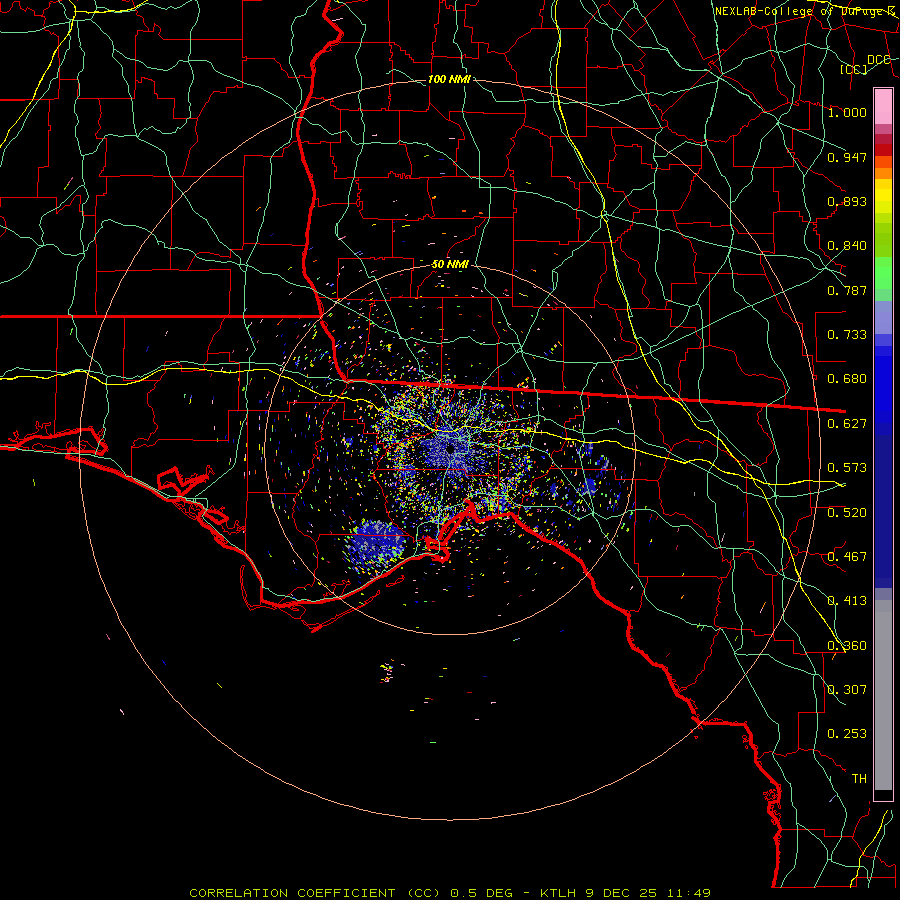Select the 1.000 value on the scale

point(847,112)
